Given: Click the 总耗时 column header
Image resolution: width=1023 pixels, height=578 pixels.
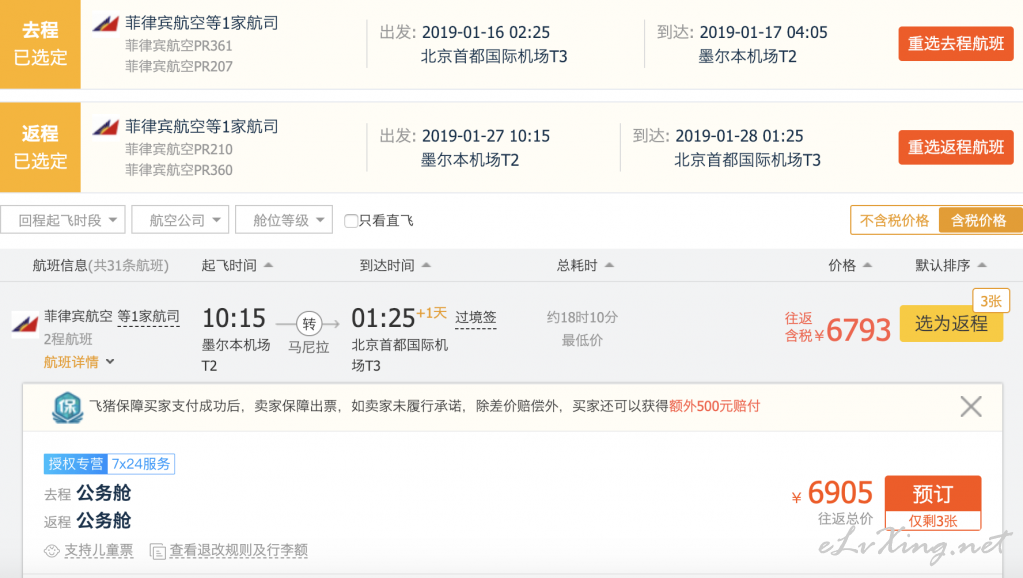Looking at the screenshot, I should point(577,266).
